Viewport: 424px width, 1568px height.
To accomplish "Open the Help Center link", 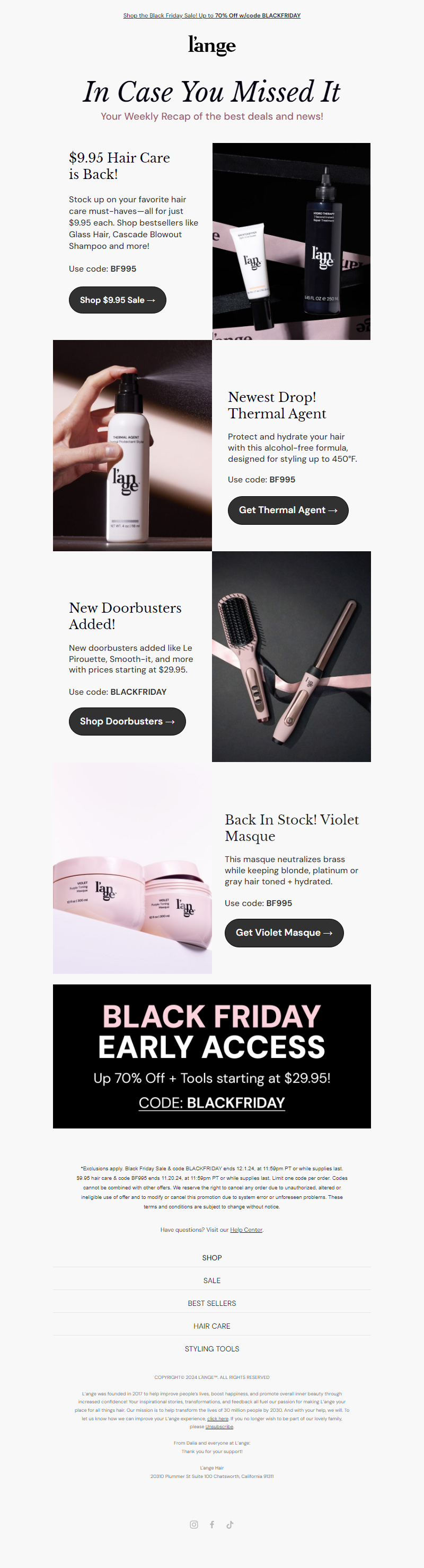I will click(246, 1230).
